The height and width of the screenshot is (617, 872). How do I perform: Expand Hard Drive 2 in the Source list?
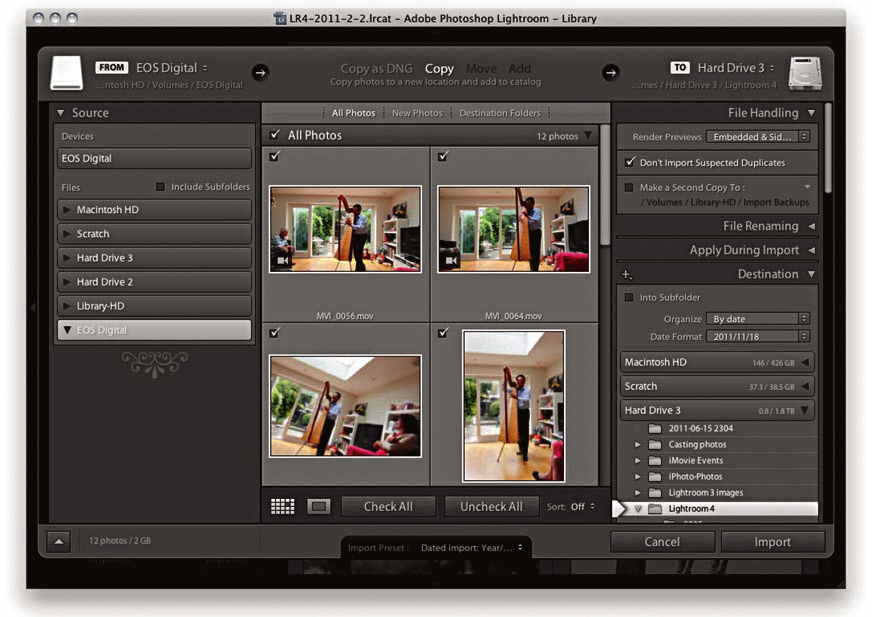(67, 282)
